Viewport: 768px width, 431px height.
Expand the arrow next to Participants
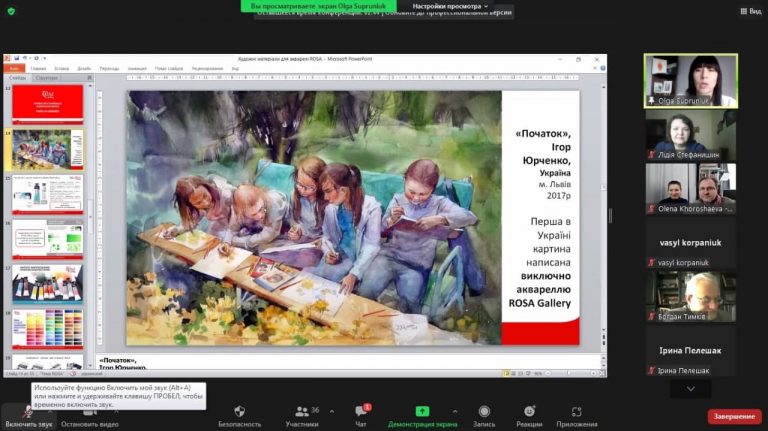(332, 411)
